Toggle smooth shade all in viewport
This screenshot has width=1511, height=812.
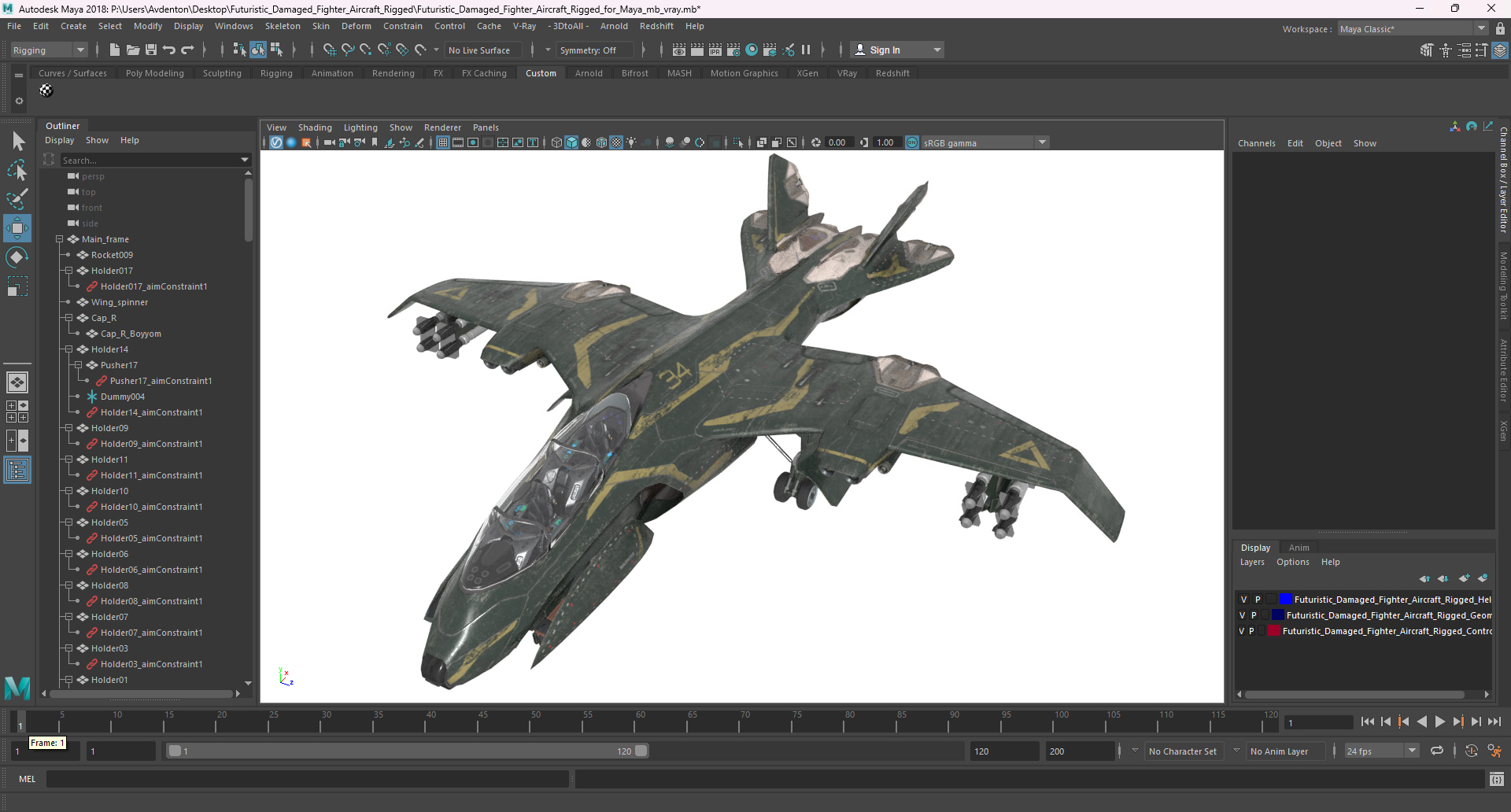point(571,142)
